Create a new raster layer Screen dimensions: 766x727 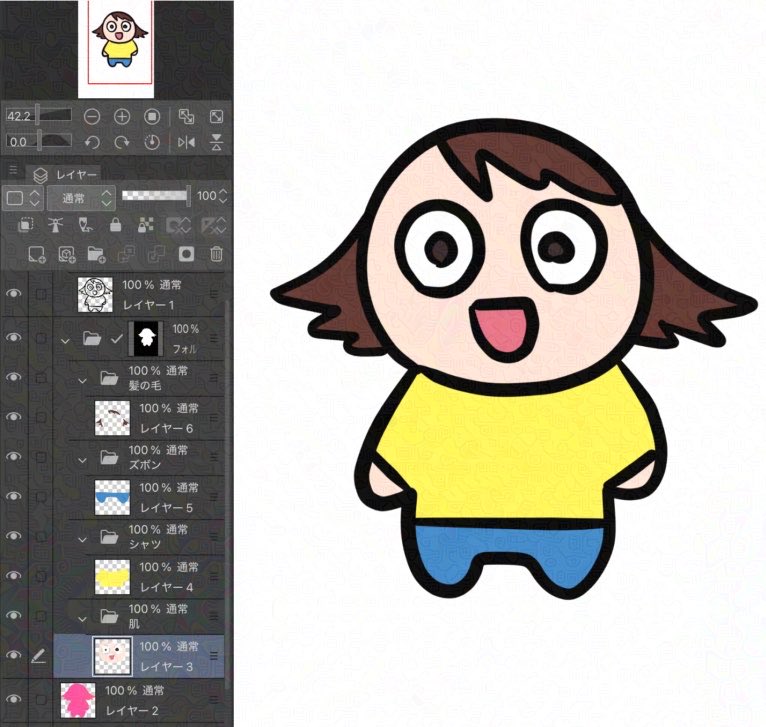click(x=37, y=255)
